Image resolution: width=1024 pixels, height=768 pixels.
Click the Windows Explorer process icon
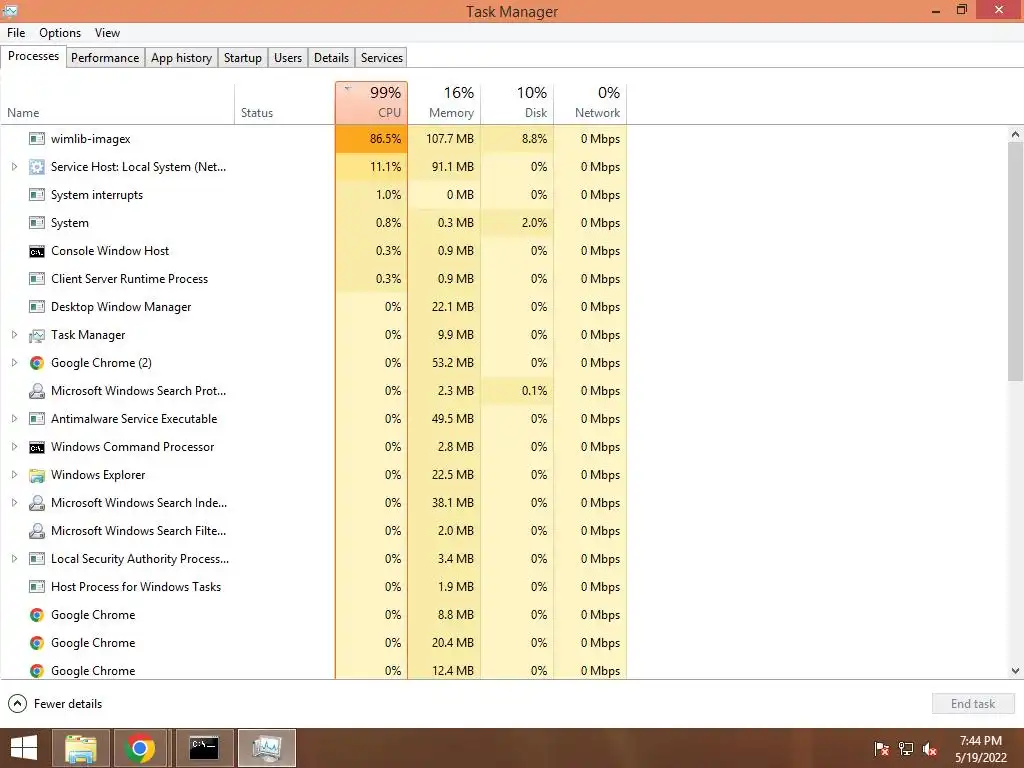coord(37,475)
